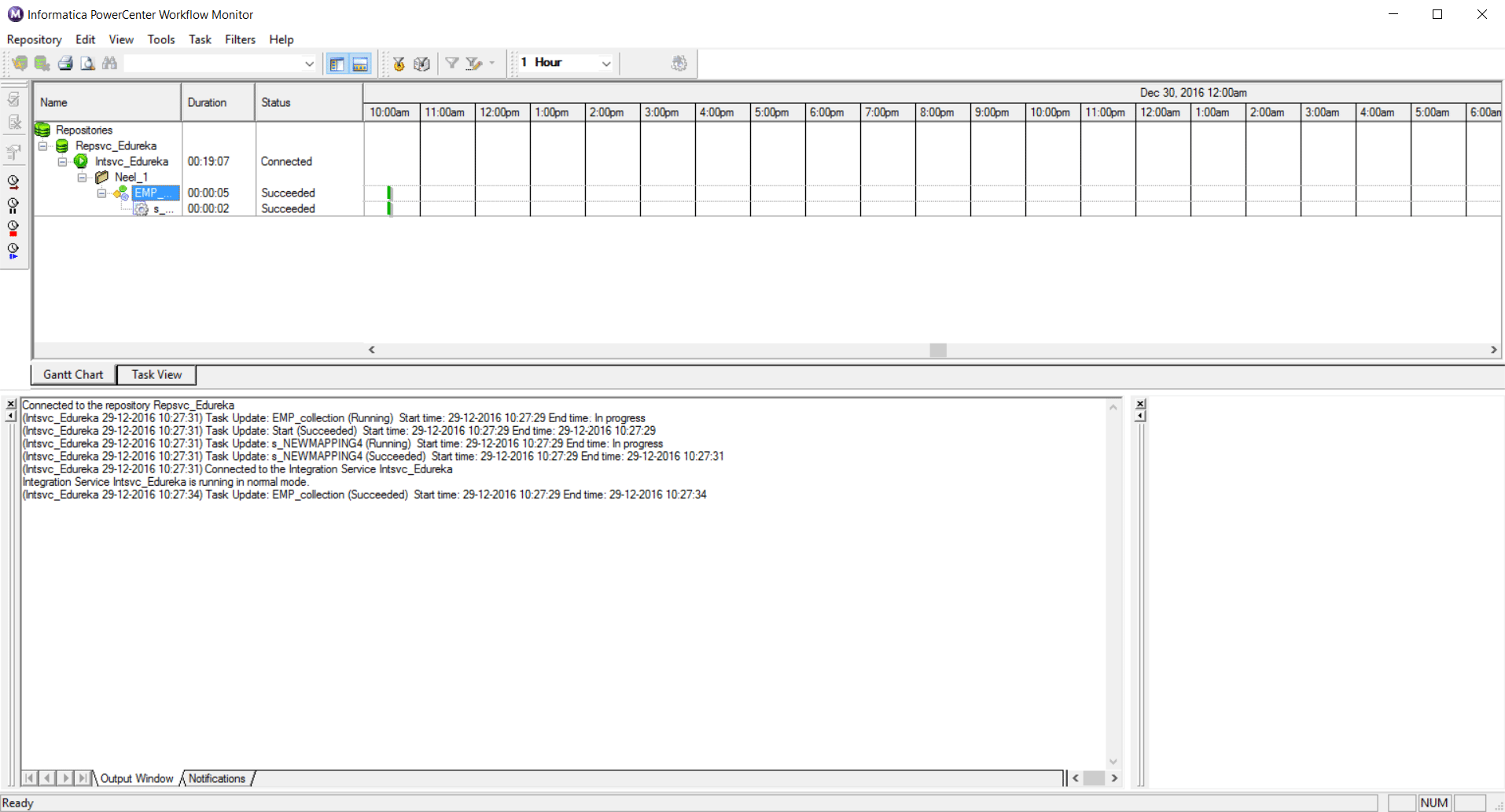Click the funnel-with-pencil edit filter icon
Image resolution: width=1505 pixels, height=812 pixels.
coord(473,64)
